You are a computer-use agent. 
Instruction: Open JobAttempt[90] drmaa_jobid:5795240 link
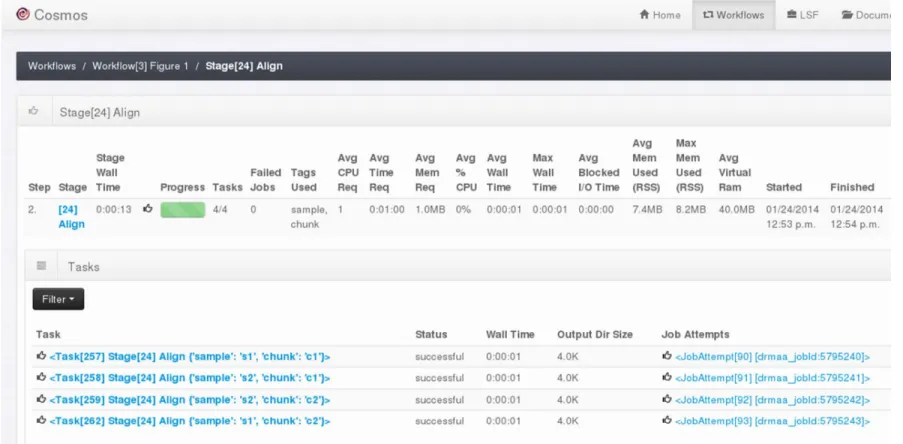[x=772, y=356]
